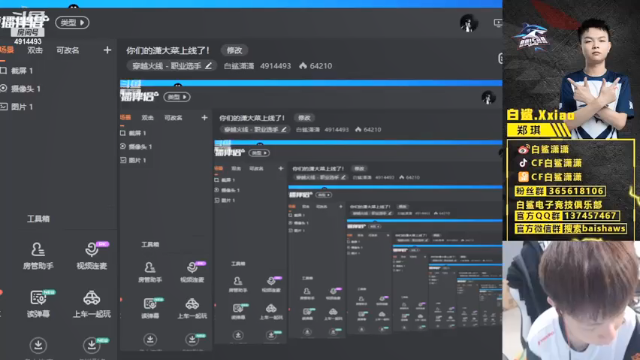
Task: Click the 修改 button in the first nested preview
Action: pyautogui.click(x=304, y=118)
